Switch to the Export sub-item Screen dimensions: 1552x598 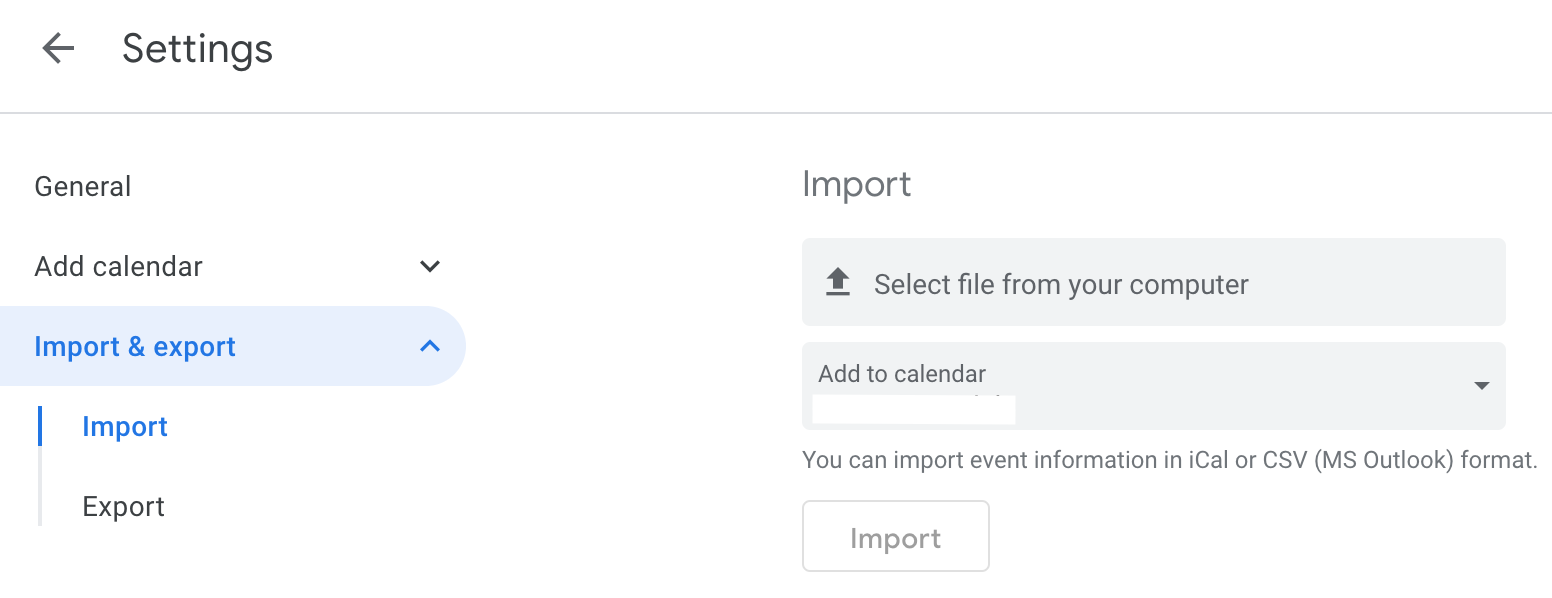124,506
